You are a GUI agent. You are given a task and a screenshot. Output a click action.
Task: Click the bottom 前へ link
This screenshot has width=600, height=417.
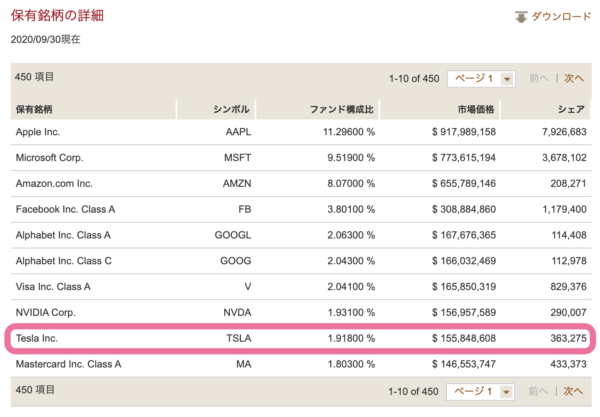click(538, 391)
